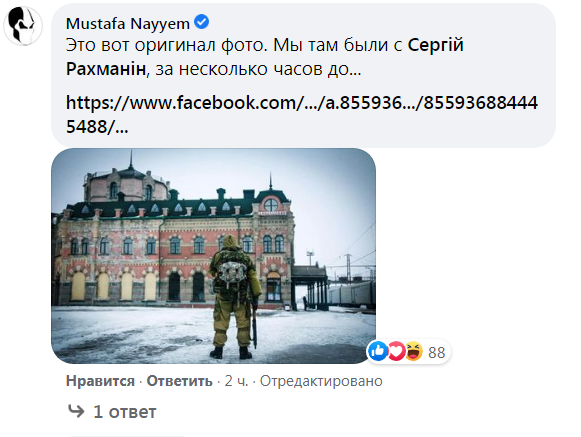The image size is (581, 437).
Task: View edit history via Отредактировано
Action: click(321, 381)
